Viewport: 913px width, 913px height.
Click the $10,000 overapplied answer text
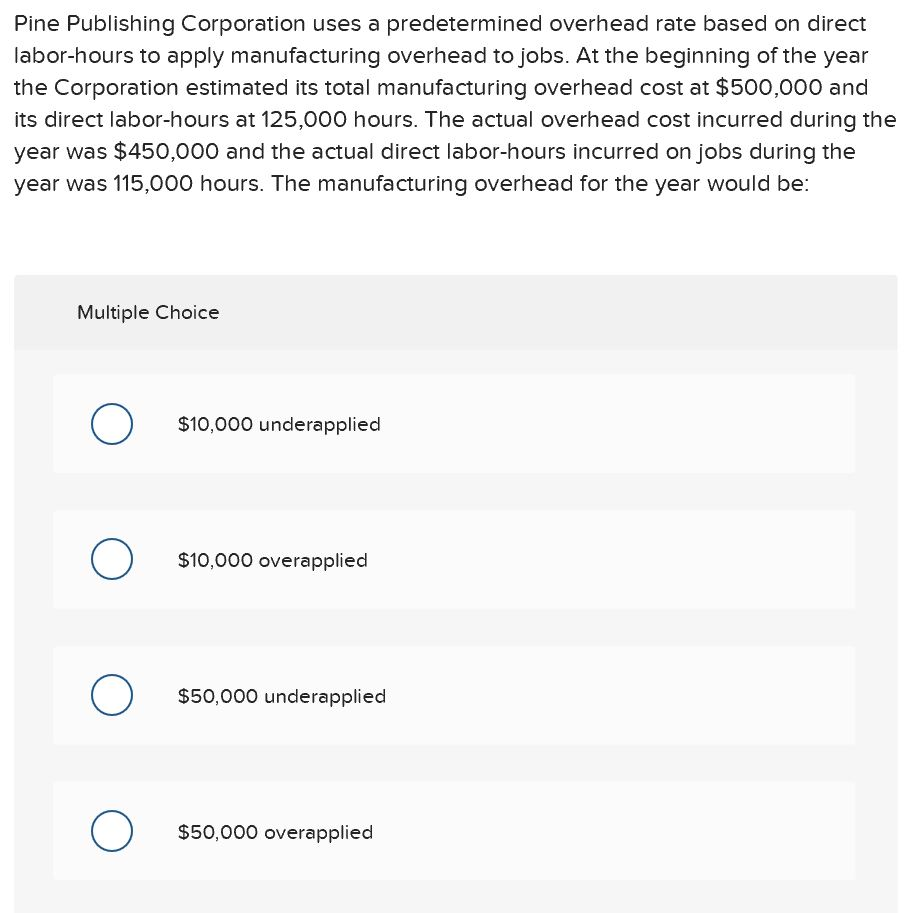tap(272, 560)
